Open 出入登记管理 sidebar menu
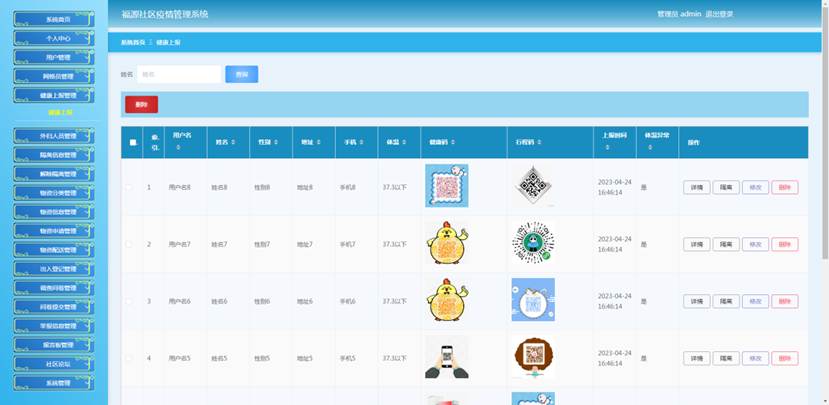 tap(54, 269)
